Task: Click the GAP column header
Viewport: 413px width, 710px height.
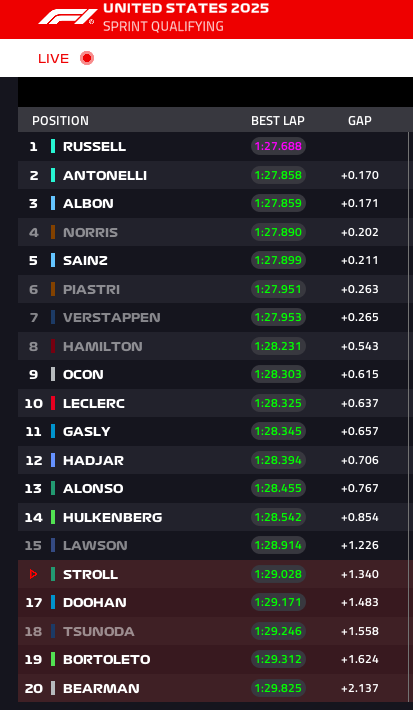Action: [360, 121]
